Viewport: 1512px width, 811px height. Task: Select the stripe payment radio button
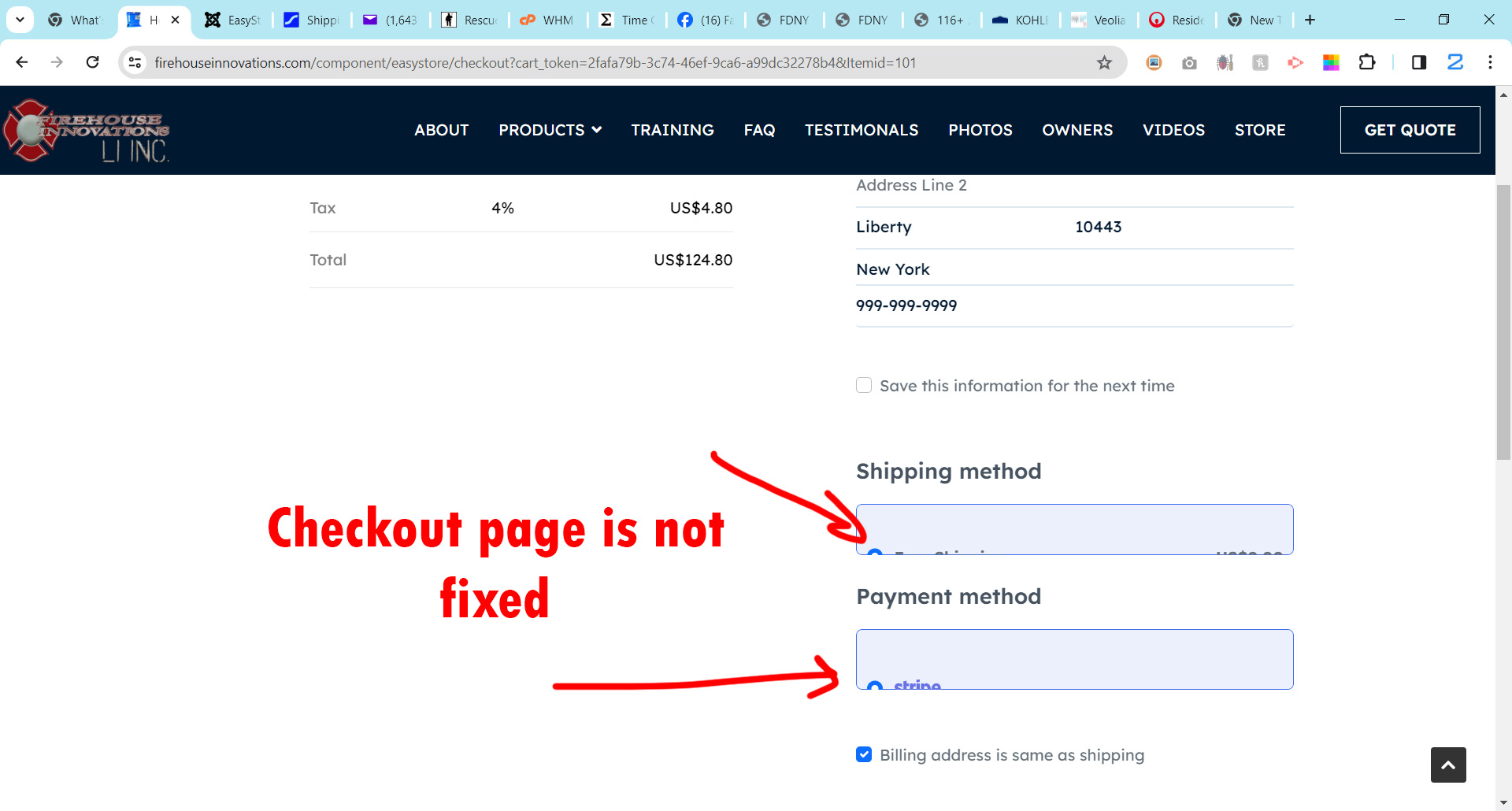[x=874, y=685]
